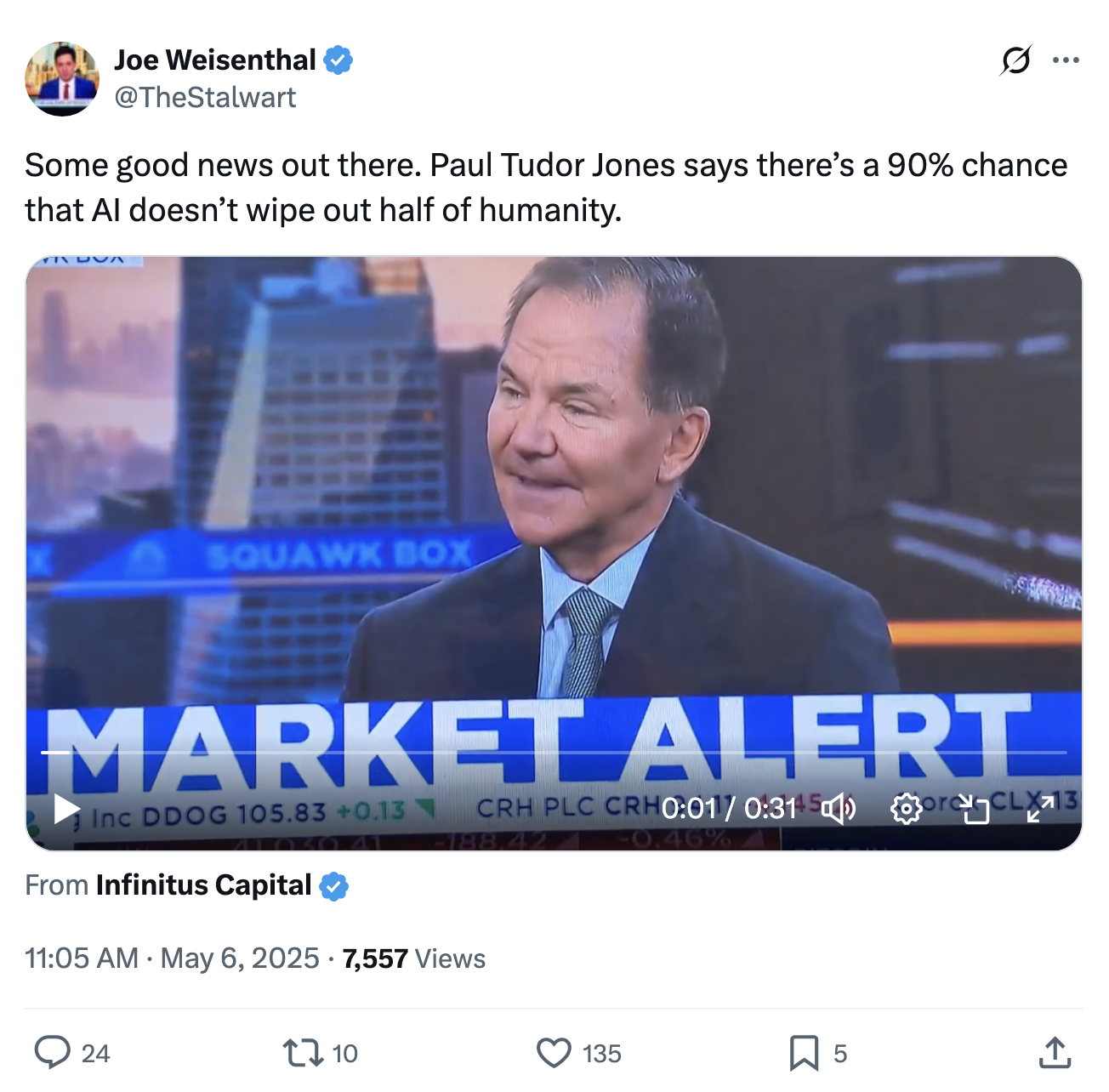
Task: Expand the video to fullscreen
Action: [1040, 809]
